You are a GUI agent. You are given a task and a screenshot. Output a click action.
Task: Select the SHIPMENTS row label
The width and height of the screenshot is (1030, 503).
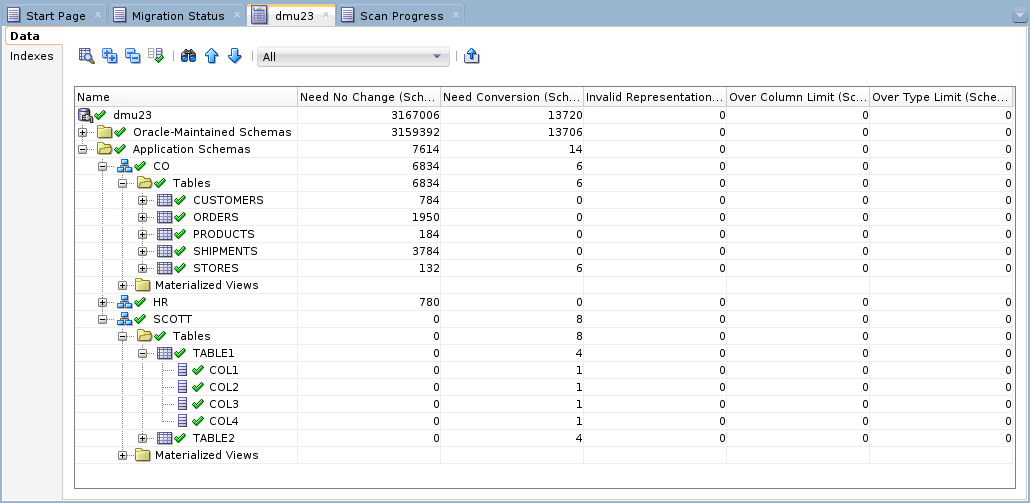(225, 252)
